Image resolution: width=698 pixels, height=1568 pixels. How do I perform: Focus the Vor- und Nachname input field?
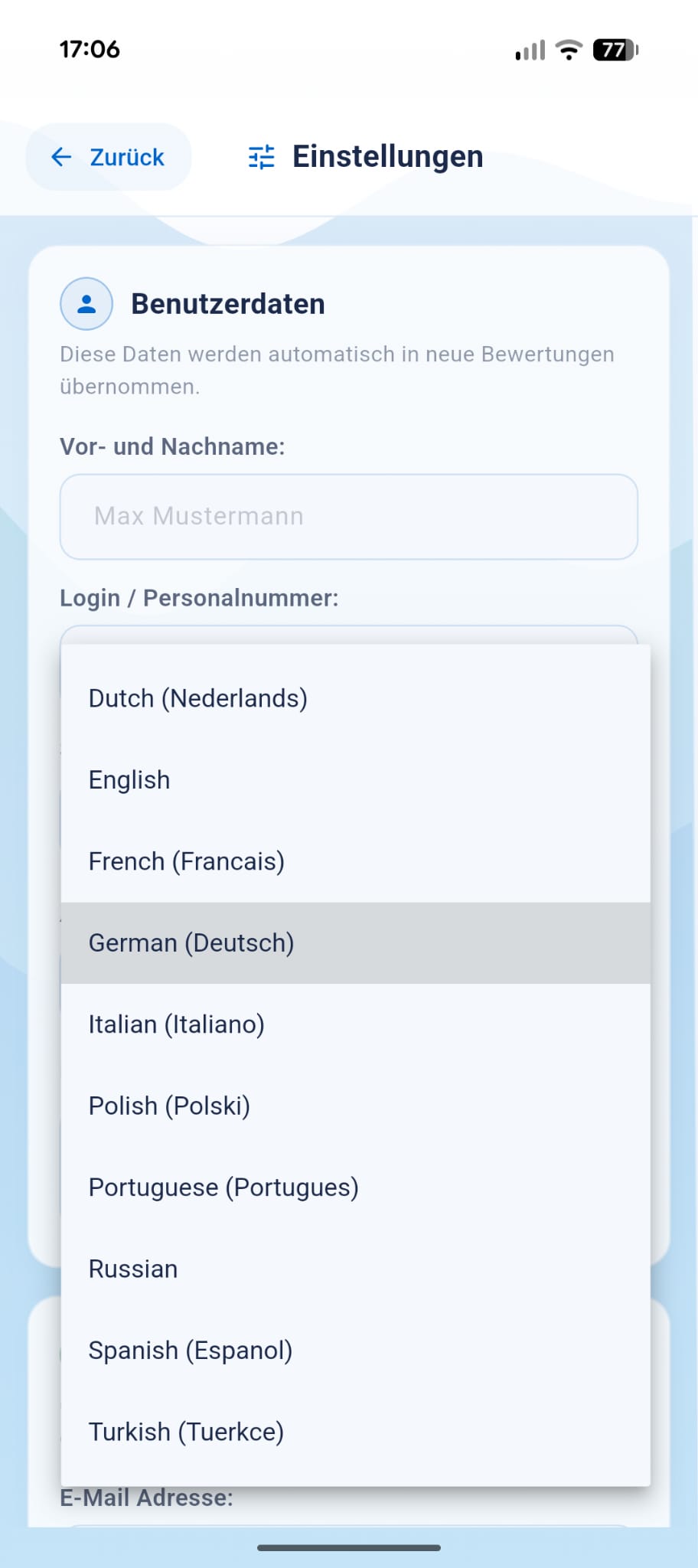(349, 517)
